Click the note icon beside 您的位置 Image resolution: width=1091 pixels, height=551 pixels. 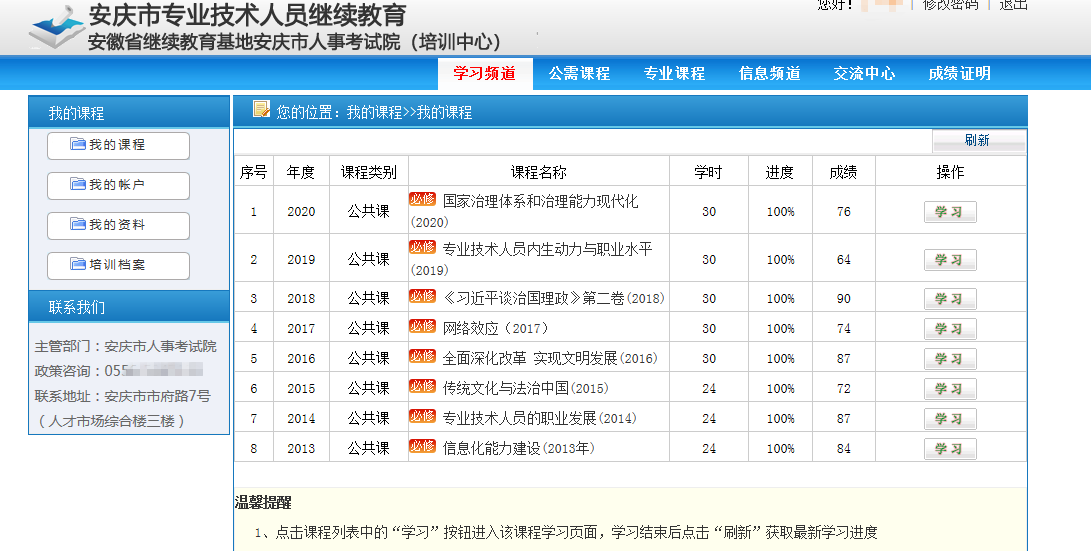click(x=261, y=110)
